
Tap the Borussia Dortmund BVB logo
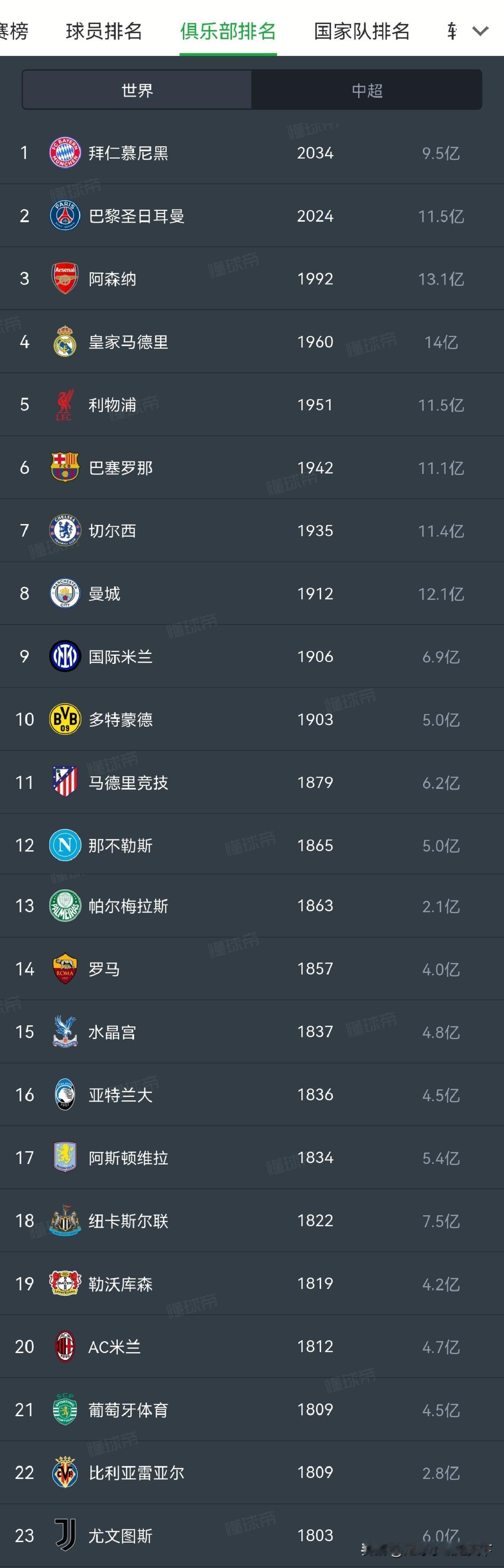click(65, 720)
